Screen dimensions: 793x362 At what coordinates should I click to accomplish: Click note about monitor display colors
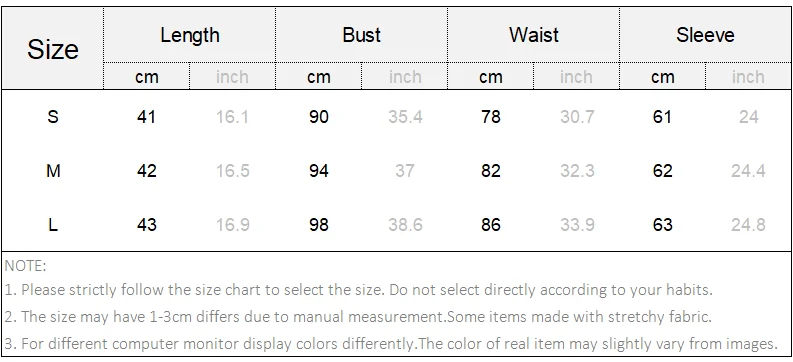click(x=391, y=344)
